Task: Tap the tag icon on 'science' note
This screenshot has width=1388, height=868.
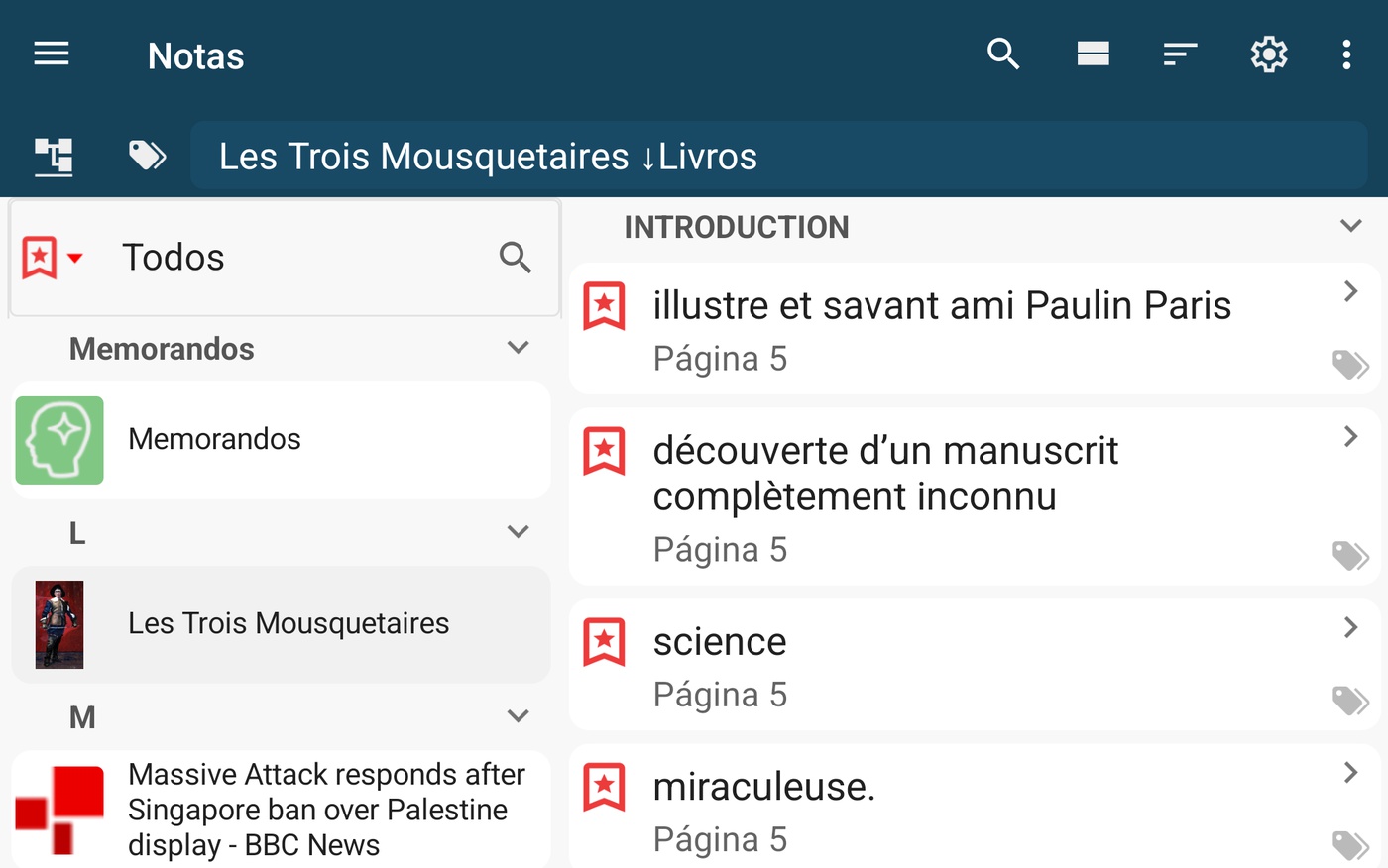Action: 1350,701
